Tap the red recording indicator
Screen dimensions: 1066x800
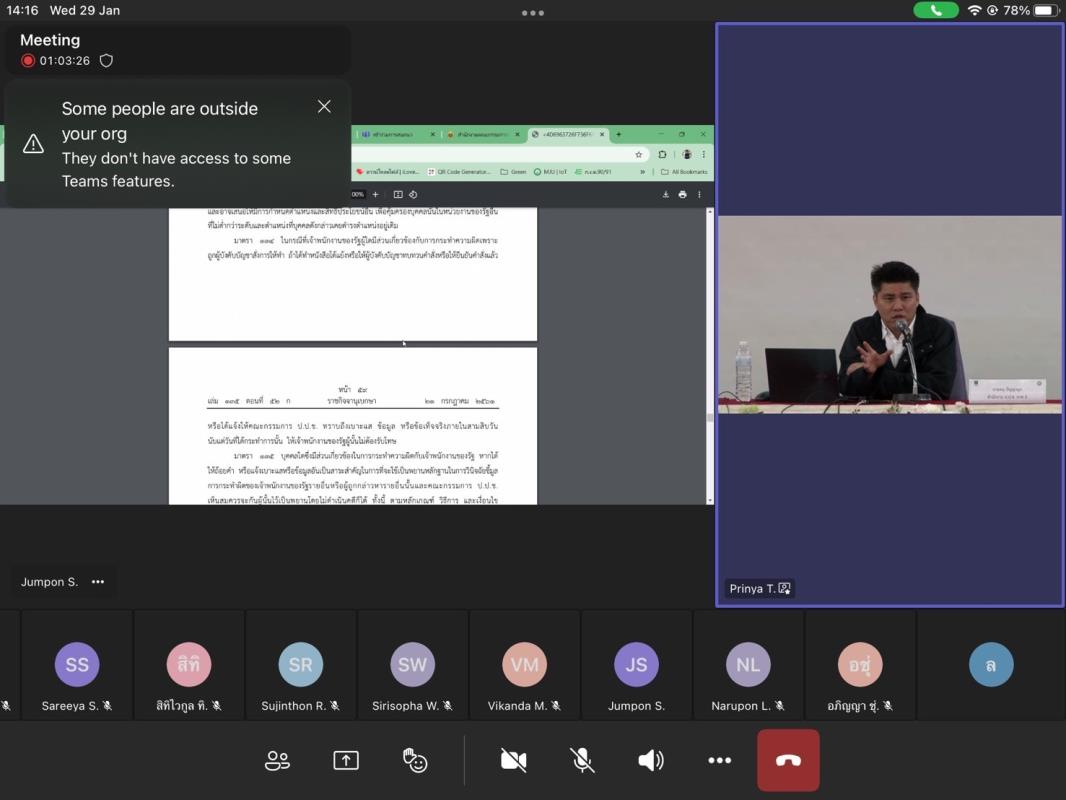(28, 60)
